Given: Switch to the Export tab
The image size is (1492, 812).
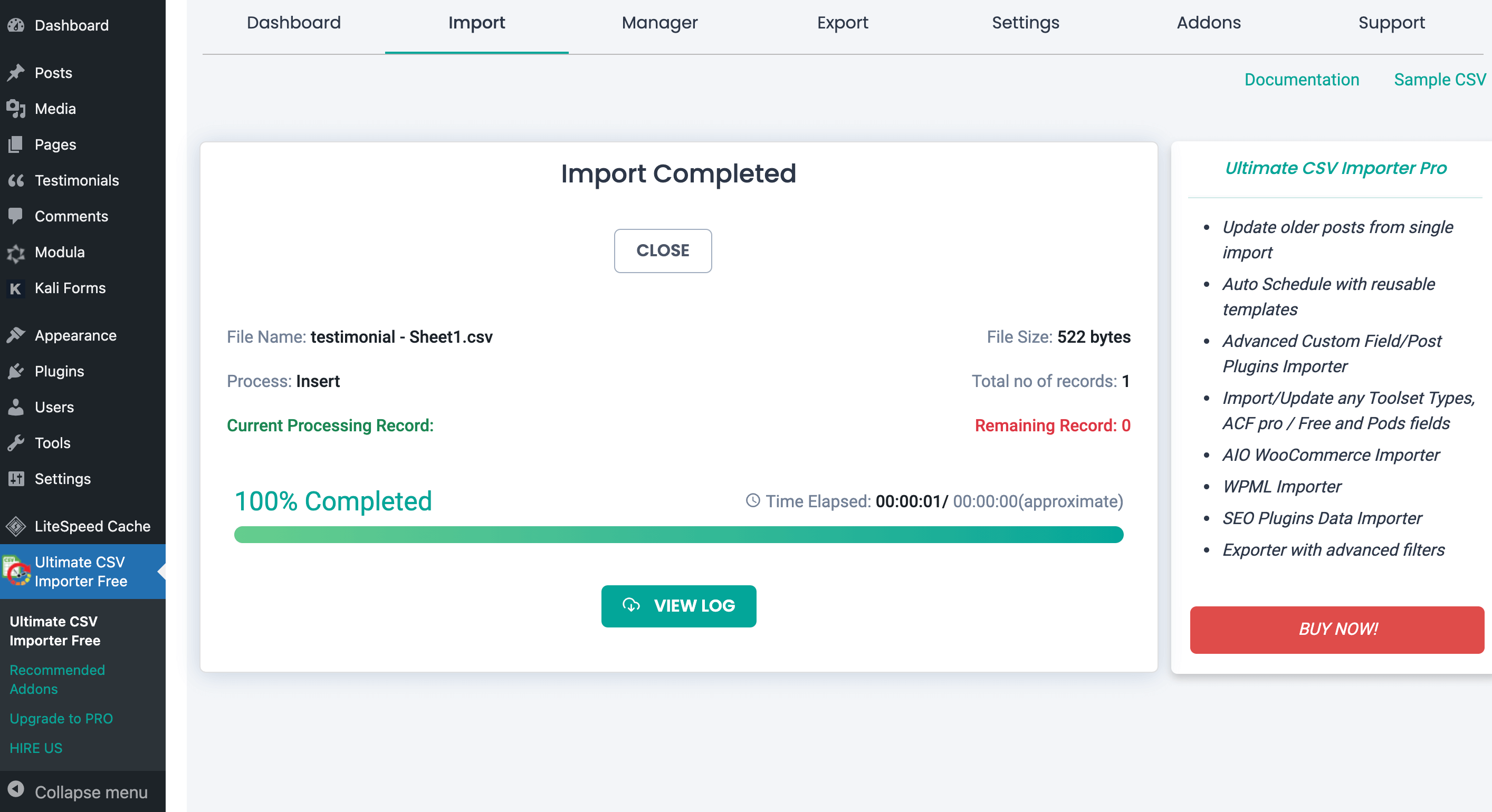Looking at the screenshot, I should click(843, 23).
